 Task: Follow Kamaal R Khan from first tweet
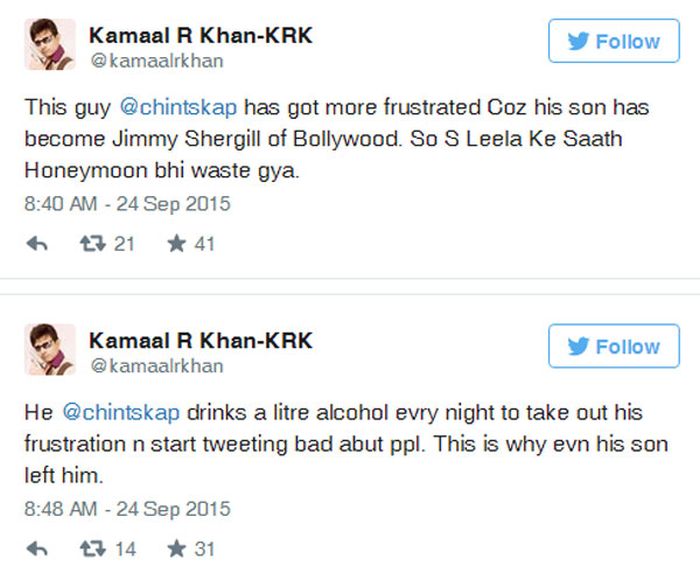click(612, 42)
